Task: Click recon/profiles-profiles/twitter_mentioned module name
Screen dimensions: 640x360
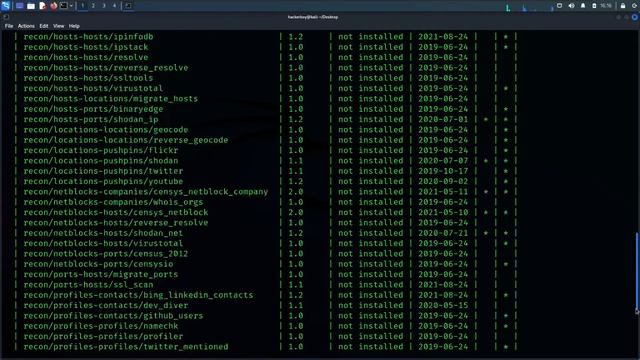Action: [x=126, y=347]
